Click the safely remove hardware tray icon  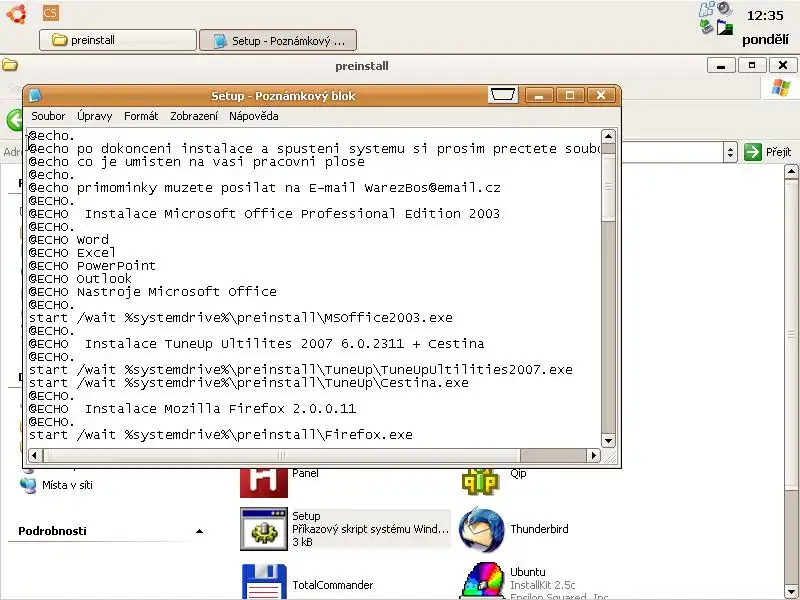[x=706, y=27]
